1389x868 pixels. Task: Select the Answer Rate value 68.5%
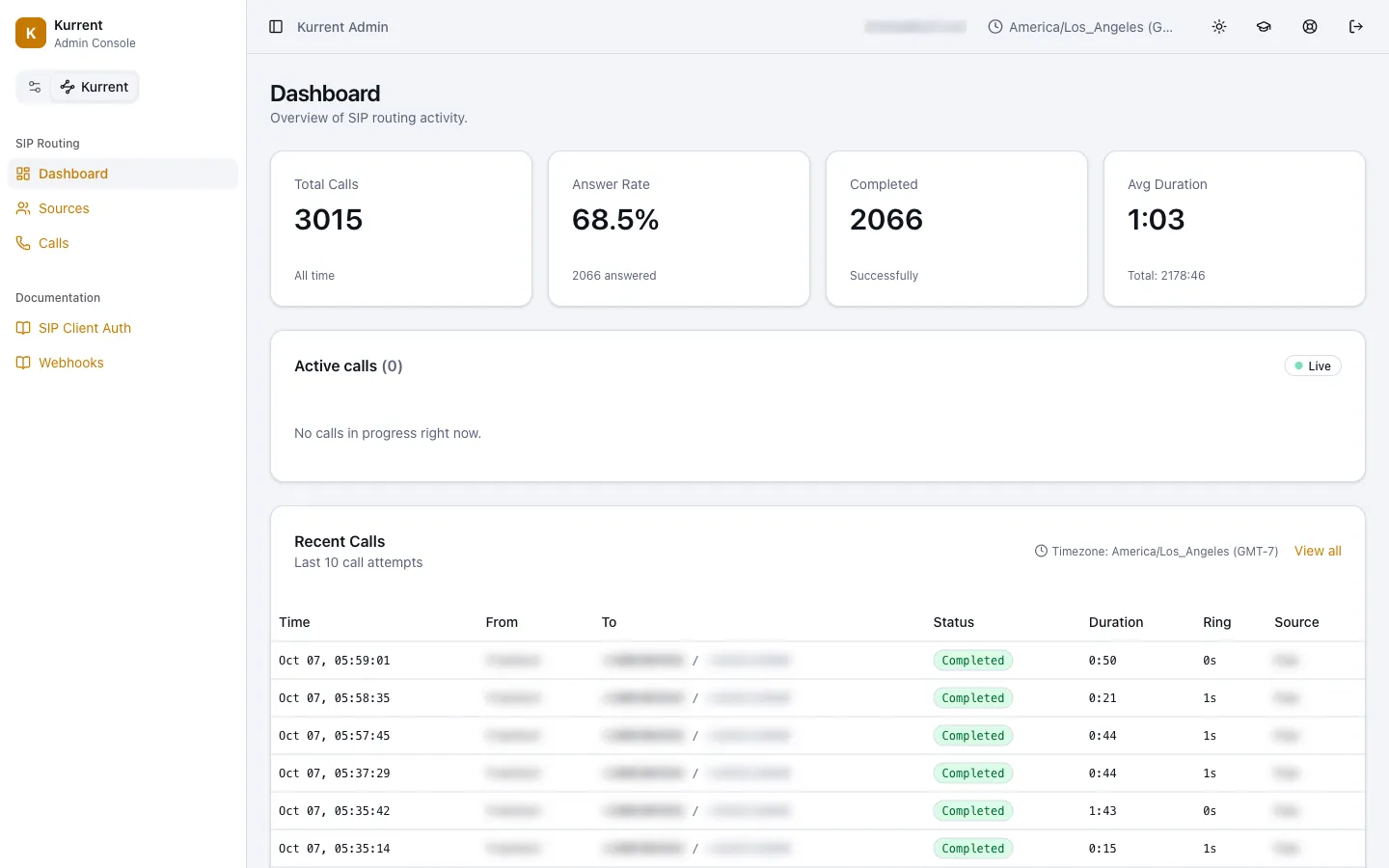(x=615, y=220)
